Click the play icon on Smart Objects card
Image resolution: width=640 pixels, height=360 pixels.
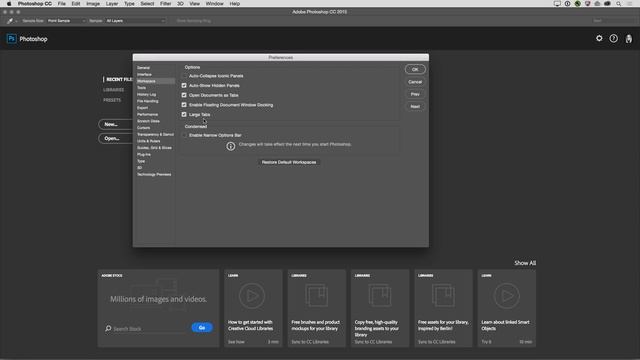pos(507,296)
